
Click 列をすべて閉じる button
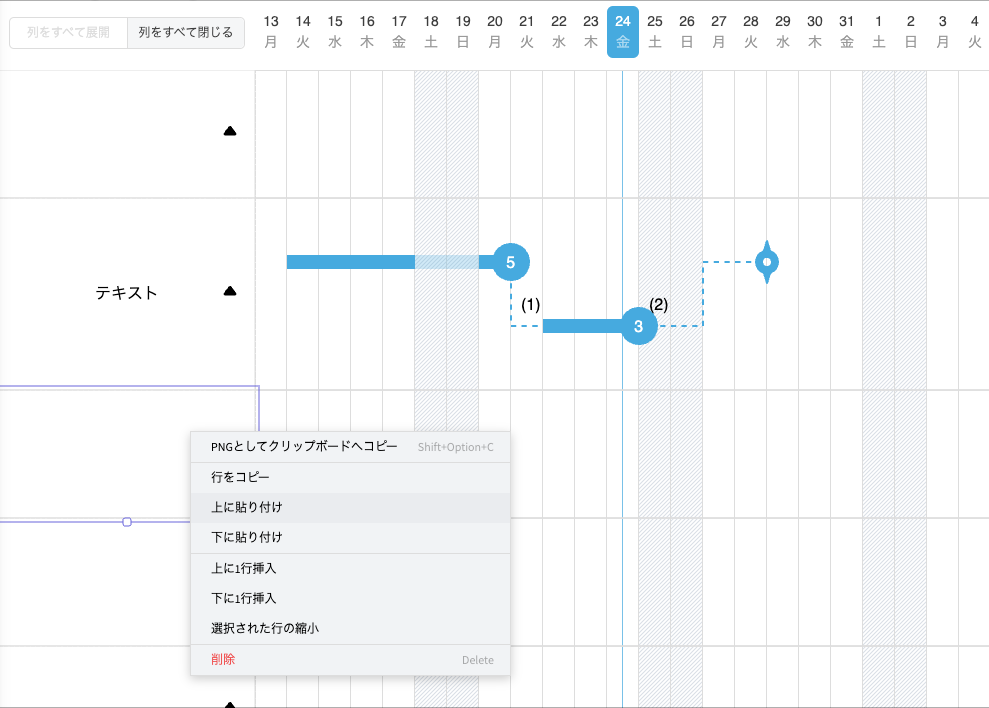coord(186,33)
